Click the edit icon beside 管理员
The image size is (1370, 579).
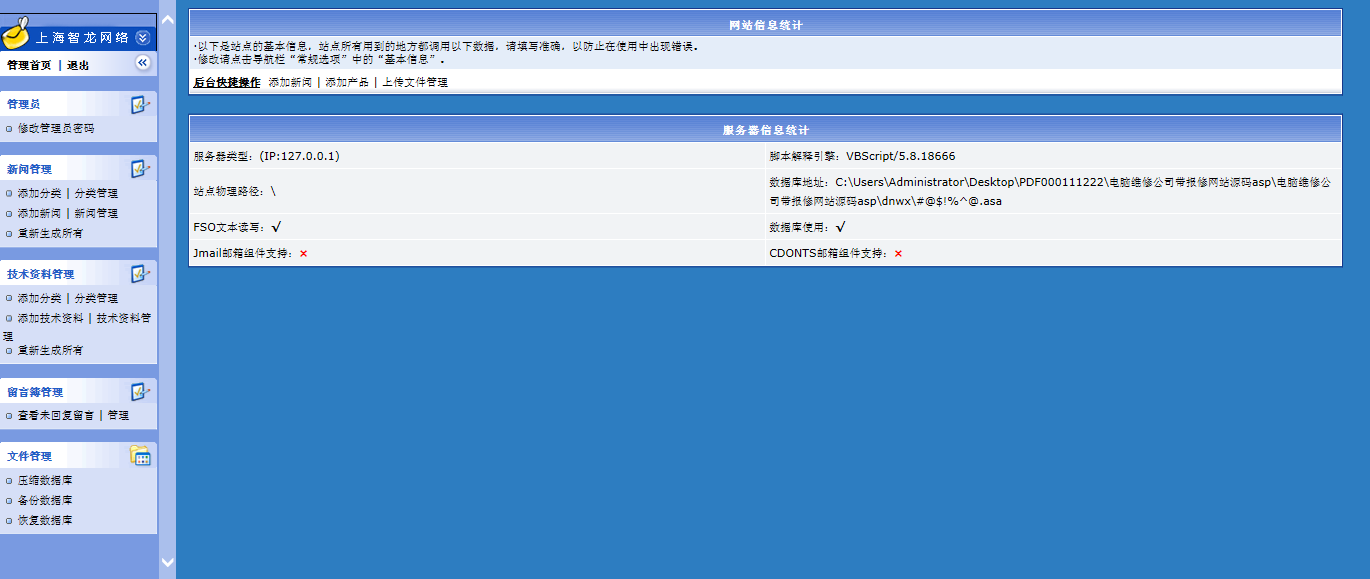[140, 104]
